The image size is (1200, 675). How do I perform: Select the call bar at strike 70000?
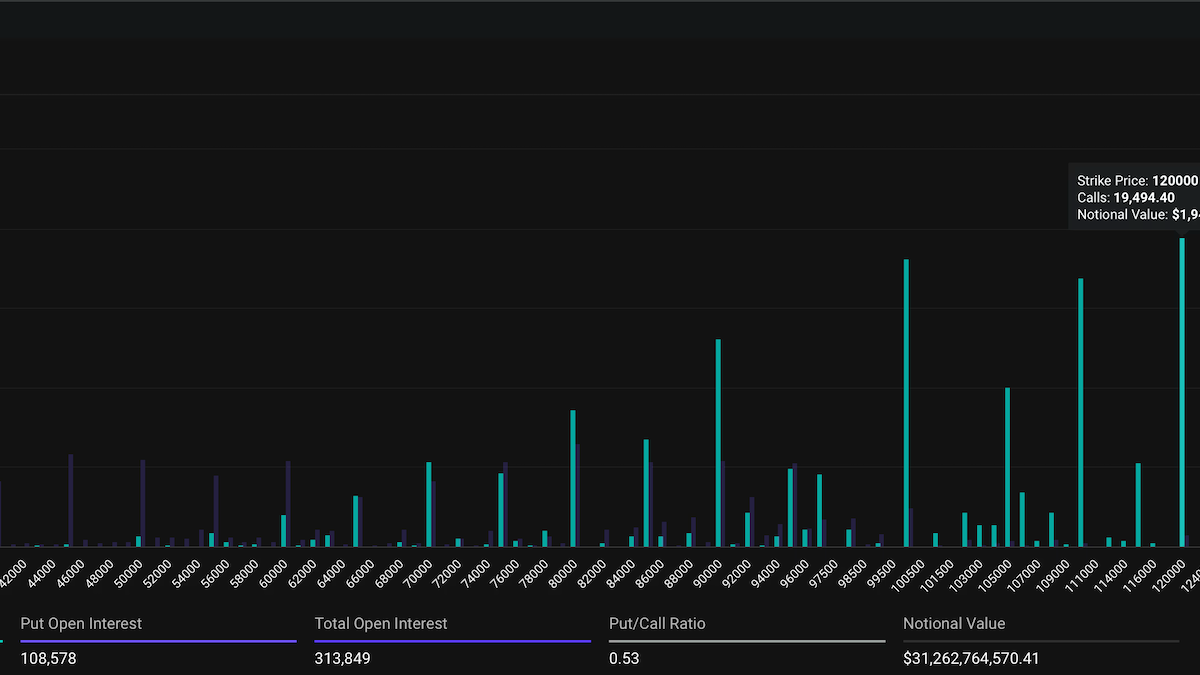click(x=429, y=504)
